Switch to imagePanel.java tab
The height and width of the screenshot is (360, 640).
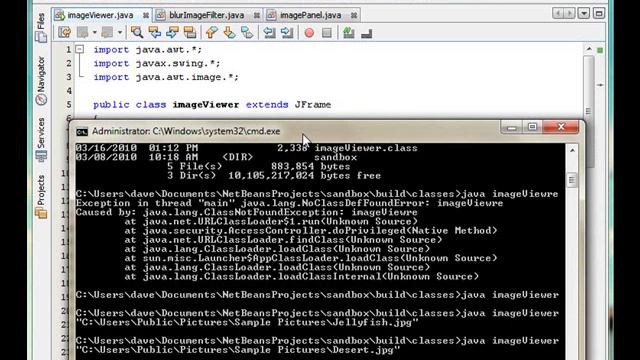tap(310, 15)
